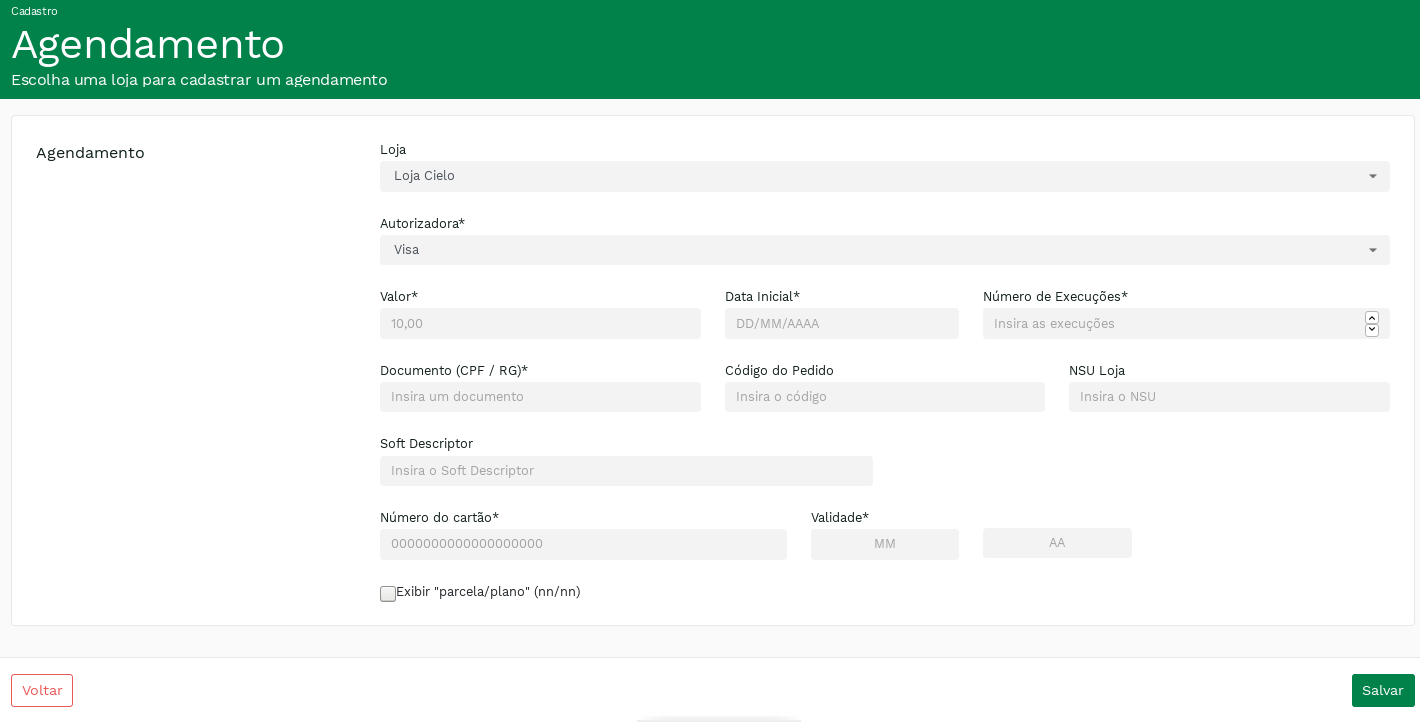Image resolution: width=1420 pixels, height=722 pixels.
Task: Focus the Soft Descriptor input
Action: (x=626, y=471)
